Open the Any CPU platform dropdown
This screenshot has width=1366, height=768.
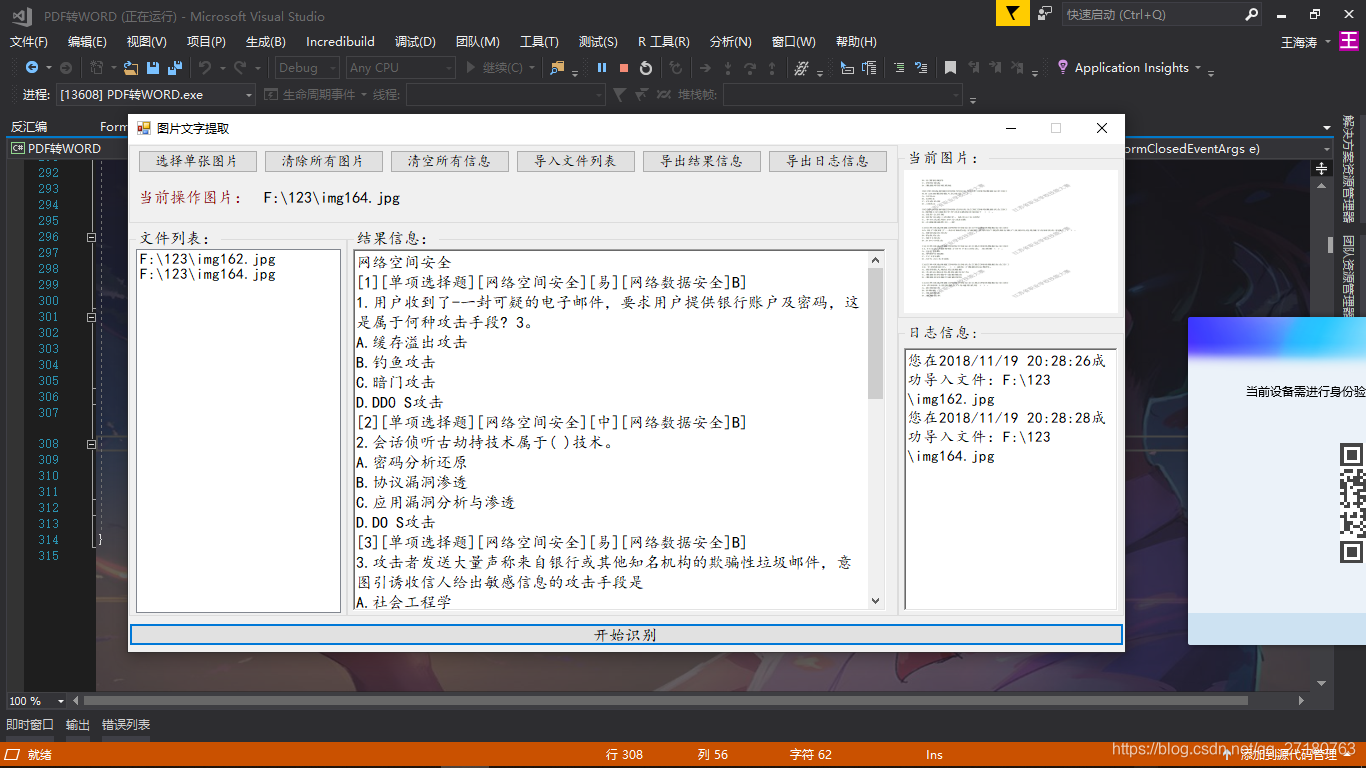(401, 68)
